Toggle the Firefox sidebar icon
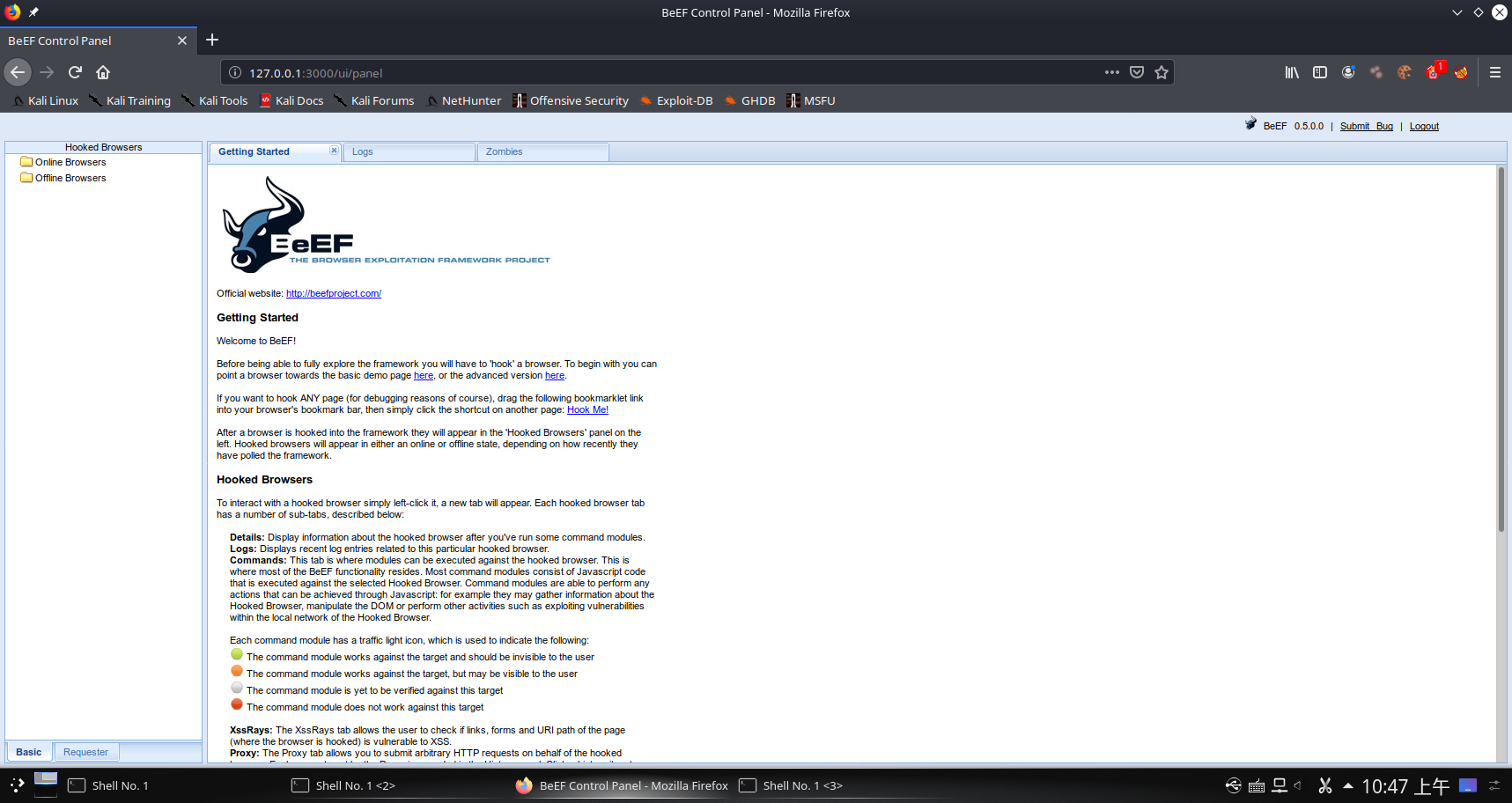This screenshot has width=1512, height=803. click(x=1319, y=72)
